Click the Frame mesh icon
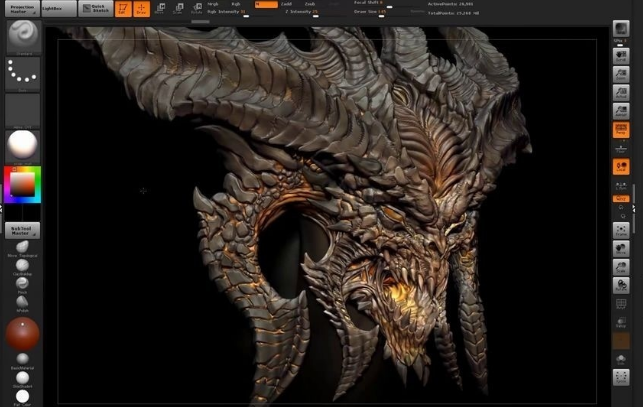The image size is (643, 407). coord(621,231)
